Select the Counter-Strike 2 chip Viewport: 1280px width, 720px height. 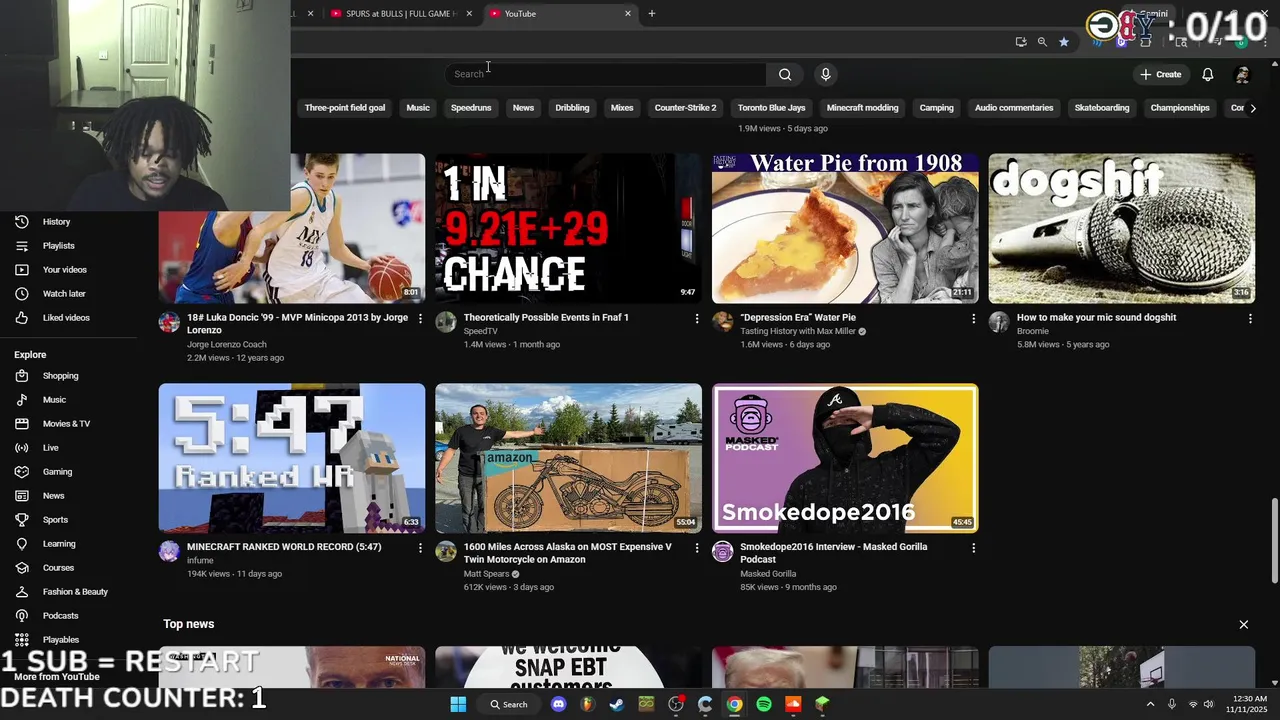685,108
